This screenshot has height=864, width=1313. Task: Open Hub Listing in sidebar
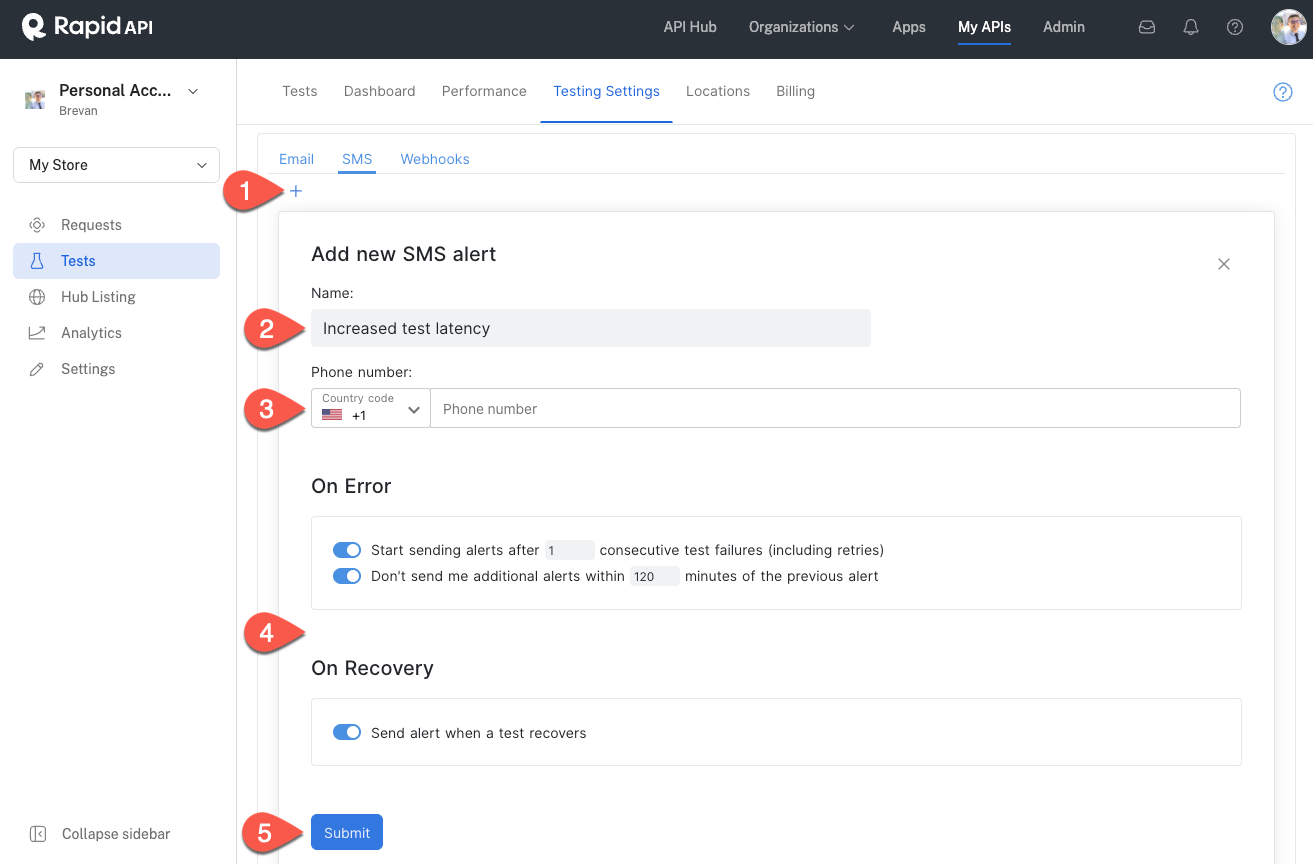click(x=98, y=297)
